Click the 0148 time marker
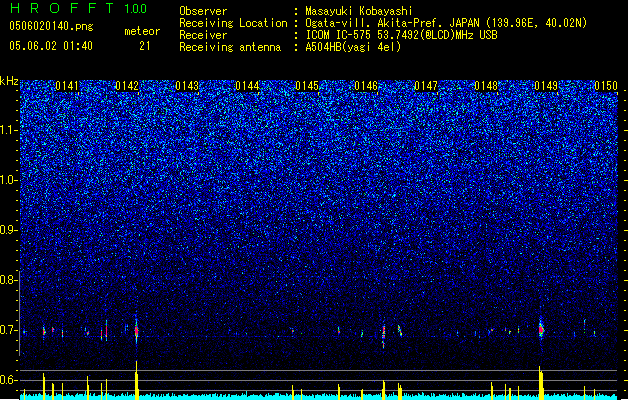 tap(486, 86)
